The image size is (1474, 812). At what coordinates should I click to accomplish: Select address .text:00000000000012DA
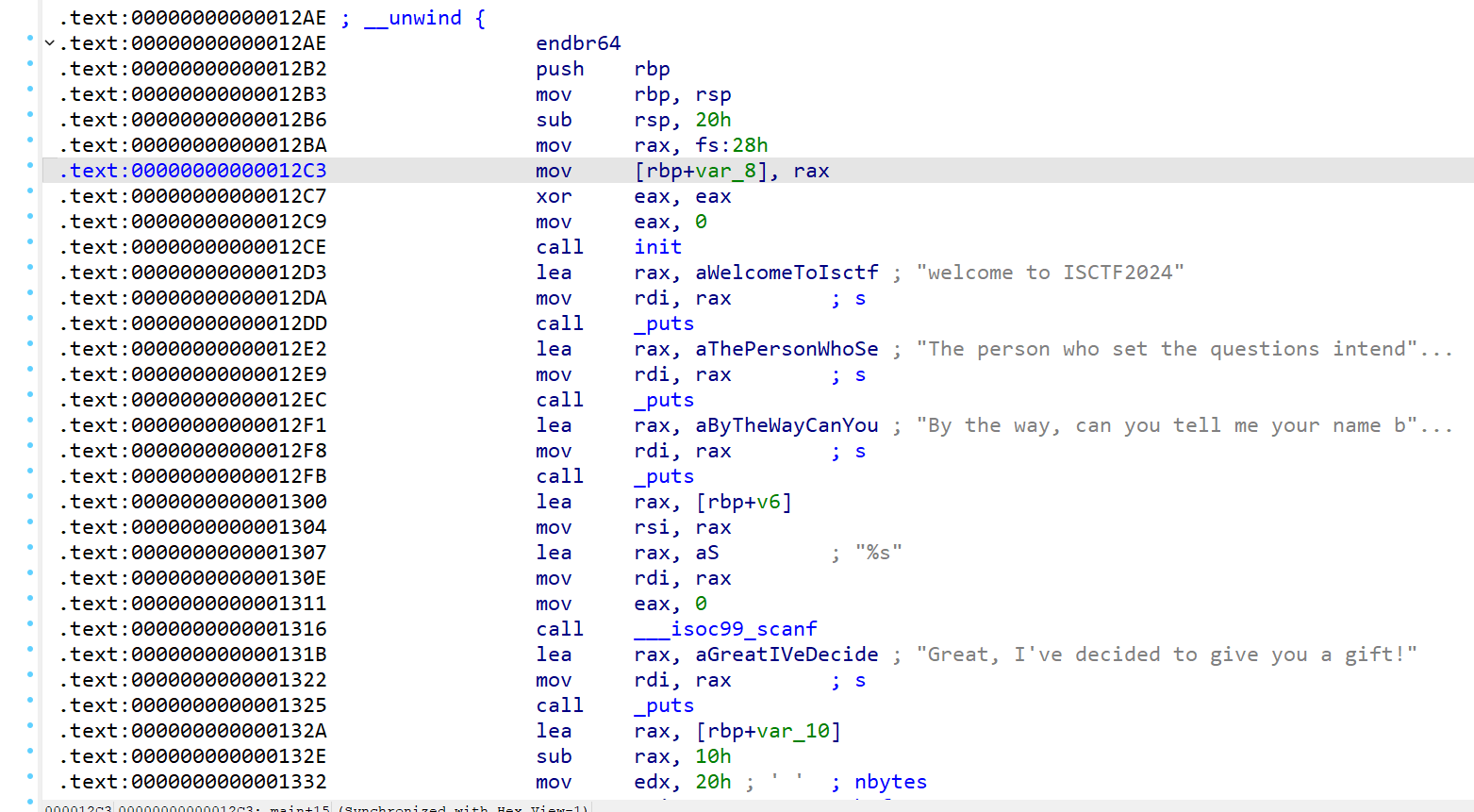click(192, 298)
